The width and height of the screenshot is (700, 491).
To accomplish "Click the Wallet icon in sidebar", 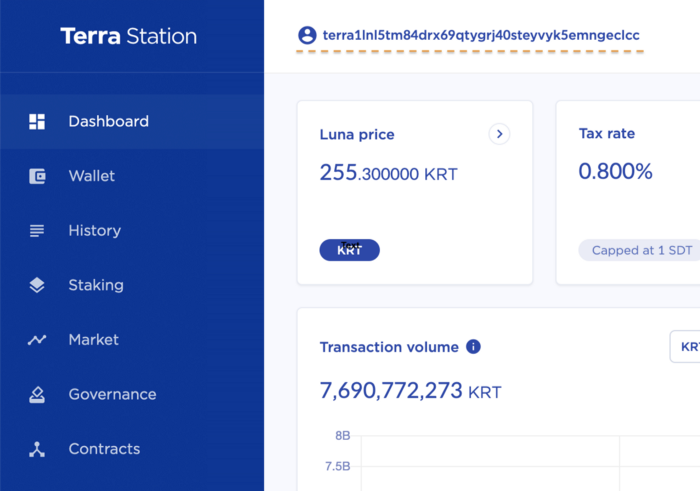I will pos(37,176).
